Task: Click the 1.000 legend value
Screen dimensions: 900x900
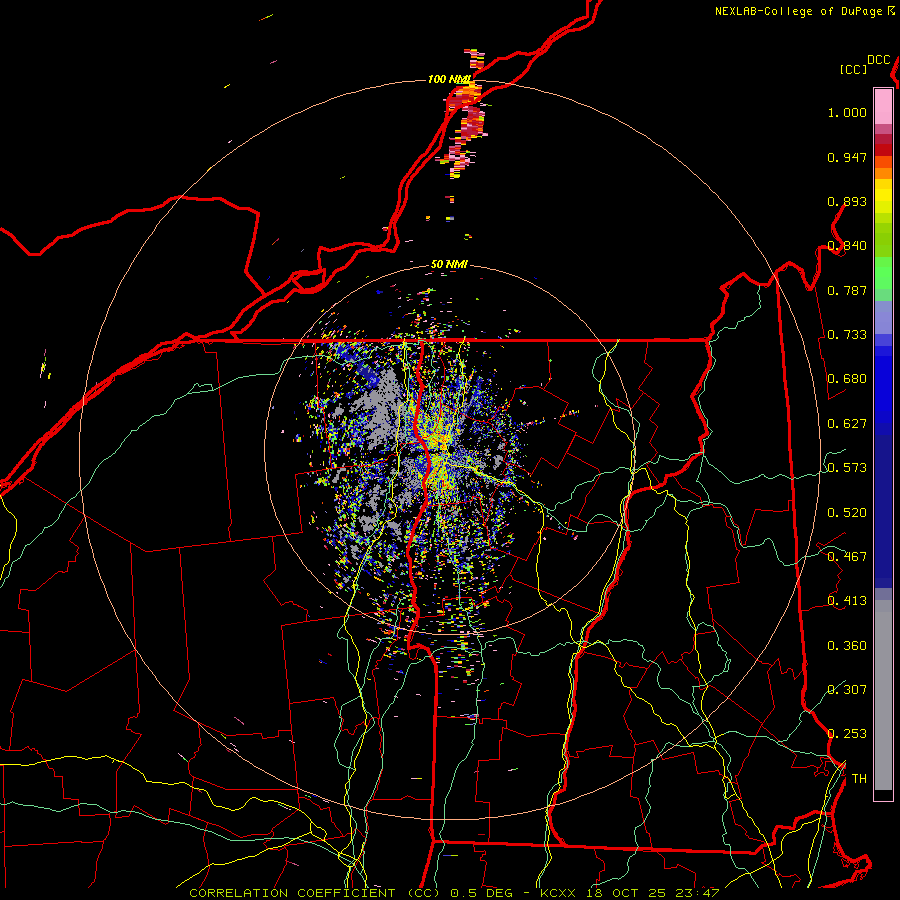Action: [847, 112]
